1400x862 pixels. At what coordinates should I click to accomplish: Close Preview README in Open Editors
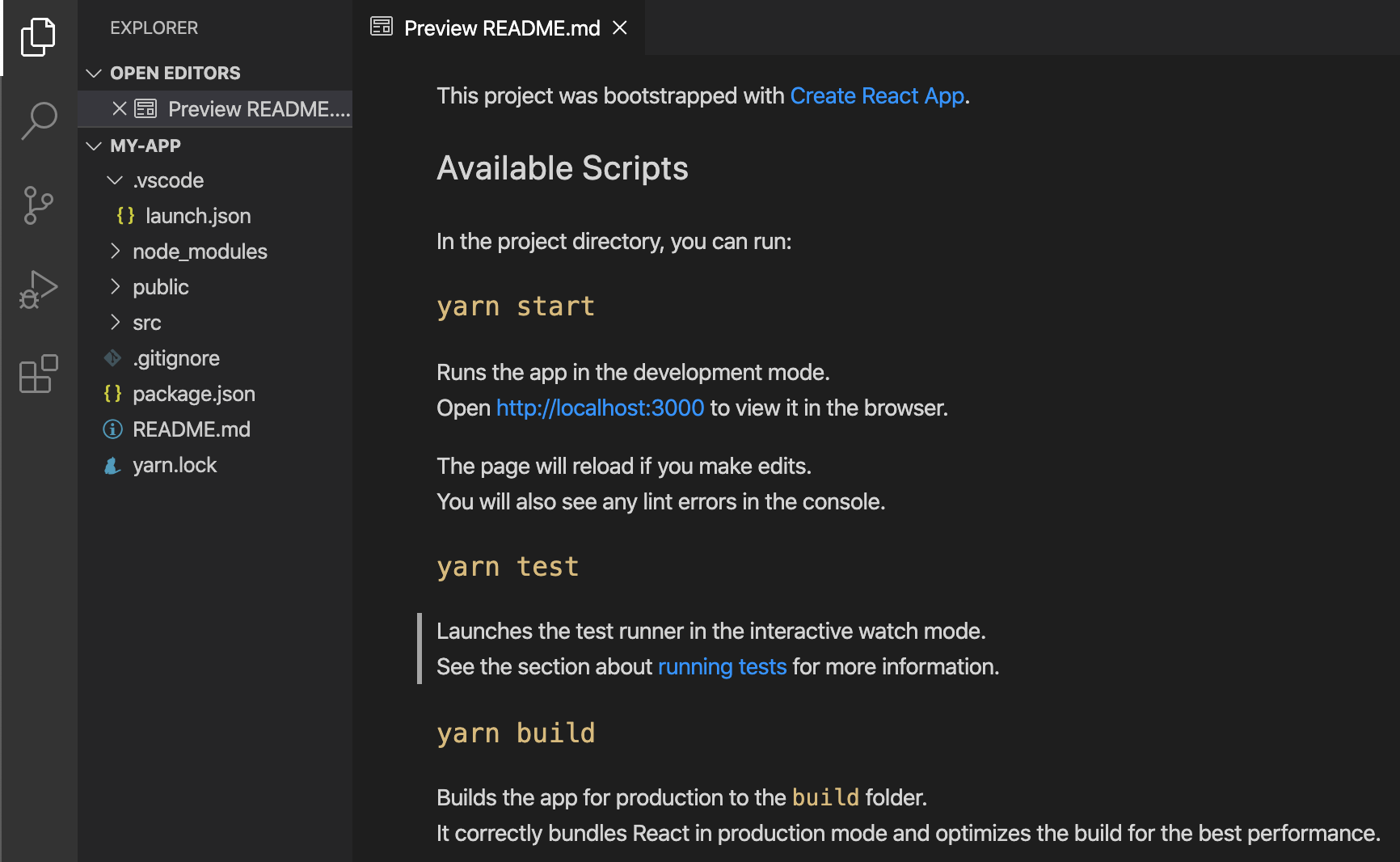click(x=119, y=108)
